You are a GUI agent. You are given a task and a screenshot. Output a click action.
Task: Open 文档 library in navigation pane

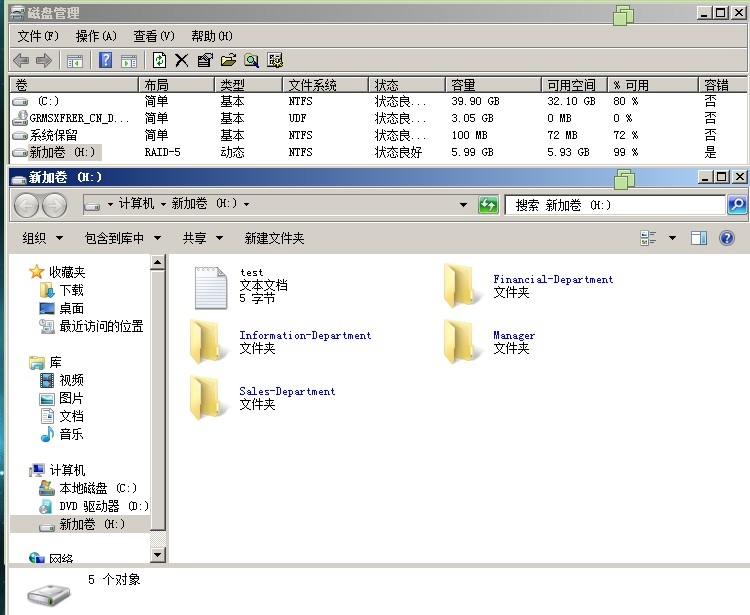pyautogui.click(x=61, y=416)
